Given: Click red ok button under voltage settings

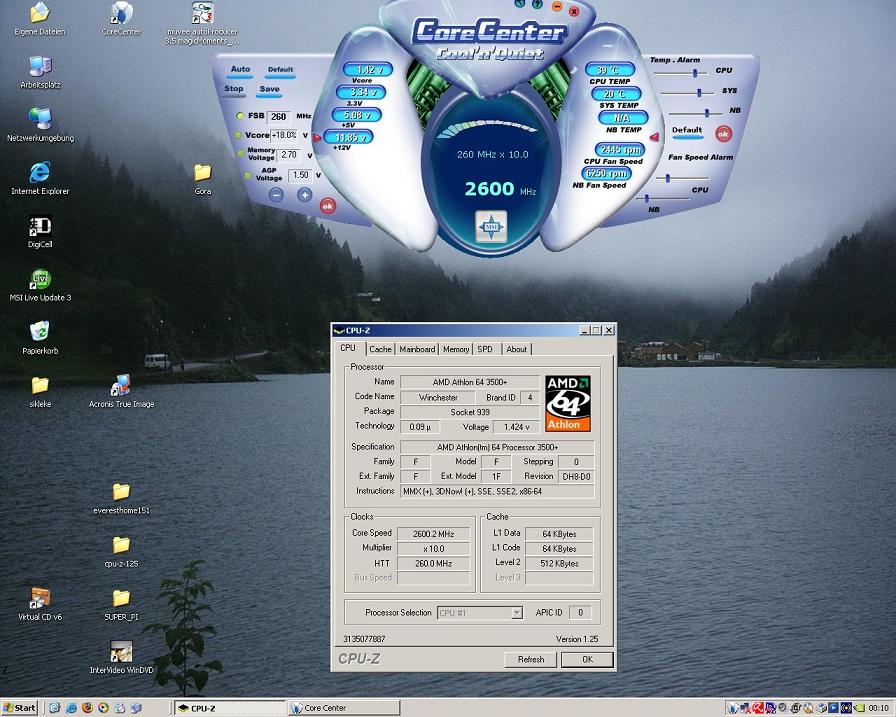Looking at the screenshot, I should pos(327,206).
